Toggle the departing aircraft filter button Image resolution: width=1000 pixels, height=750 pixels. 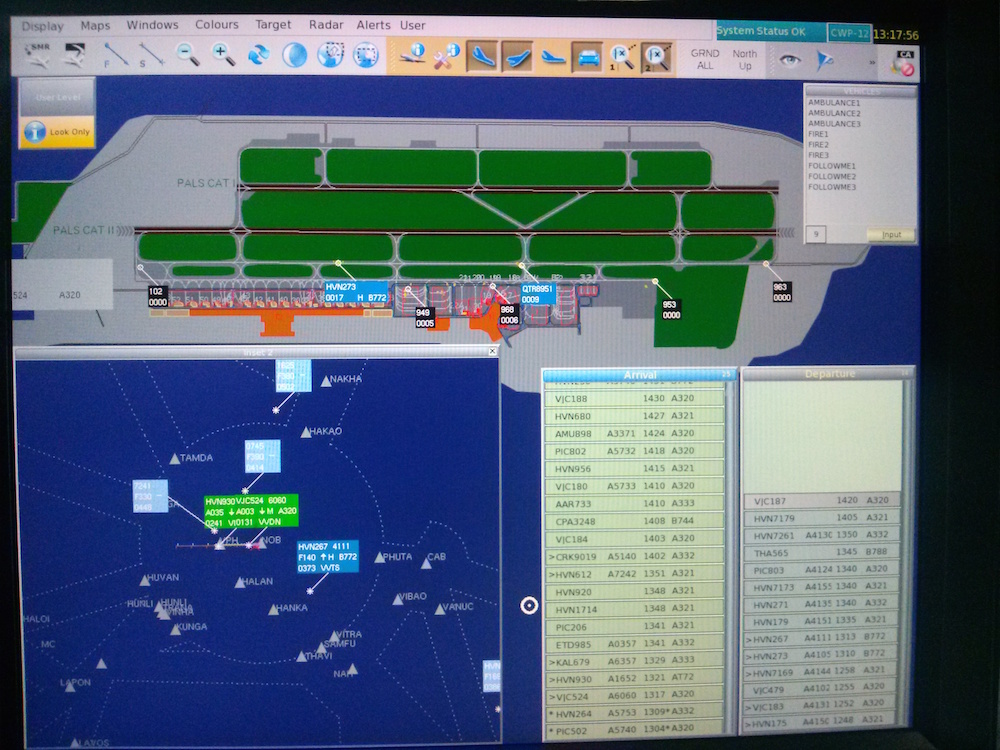(517, 56)
